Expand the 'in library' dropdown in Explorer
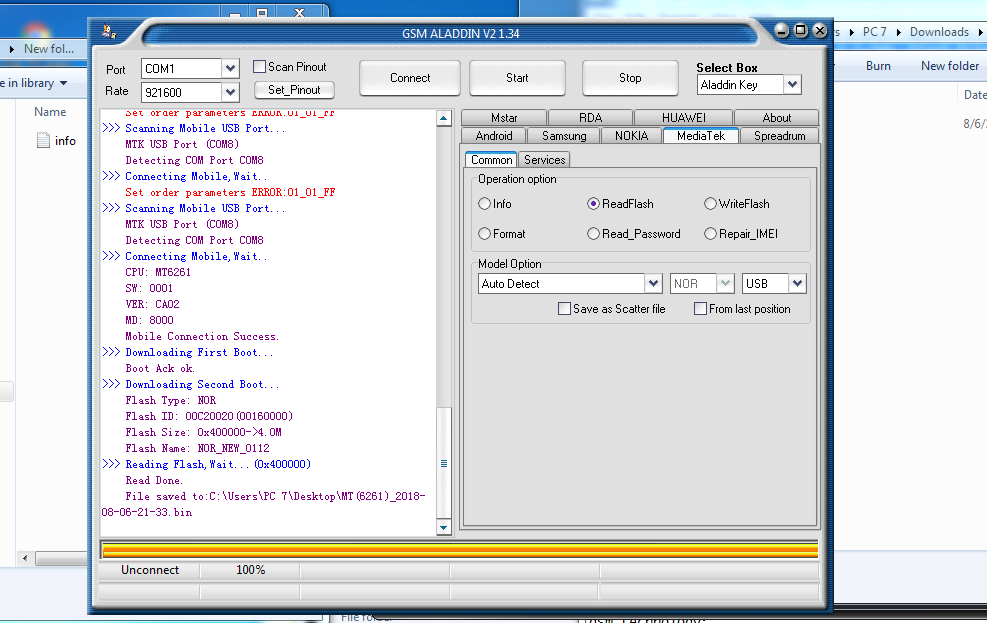This screenshot has width=987, height=623. [63, 83]
